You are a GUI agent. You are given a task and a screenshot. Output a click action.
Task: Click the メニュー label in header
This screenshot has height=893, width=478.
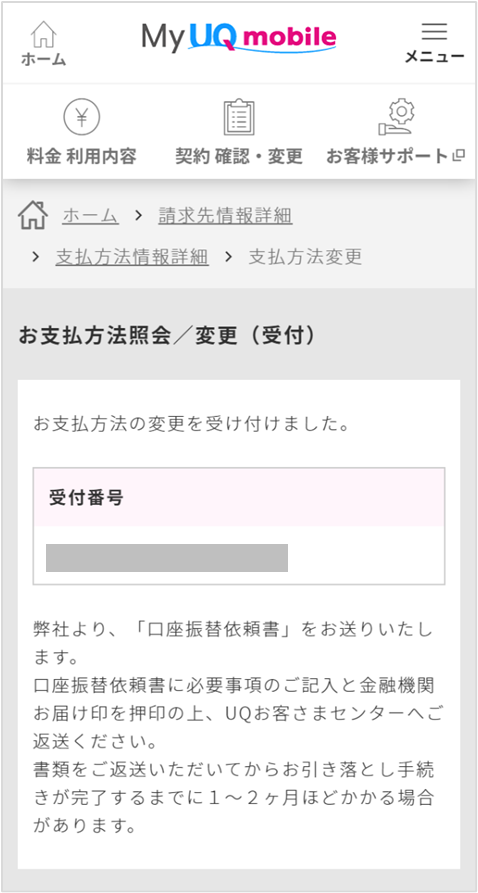coord(434,56)
